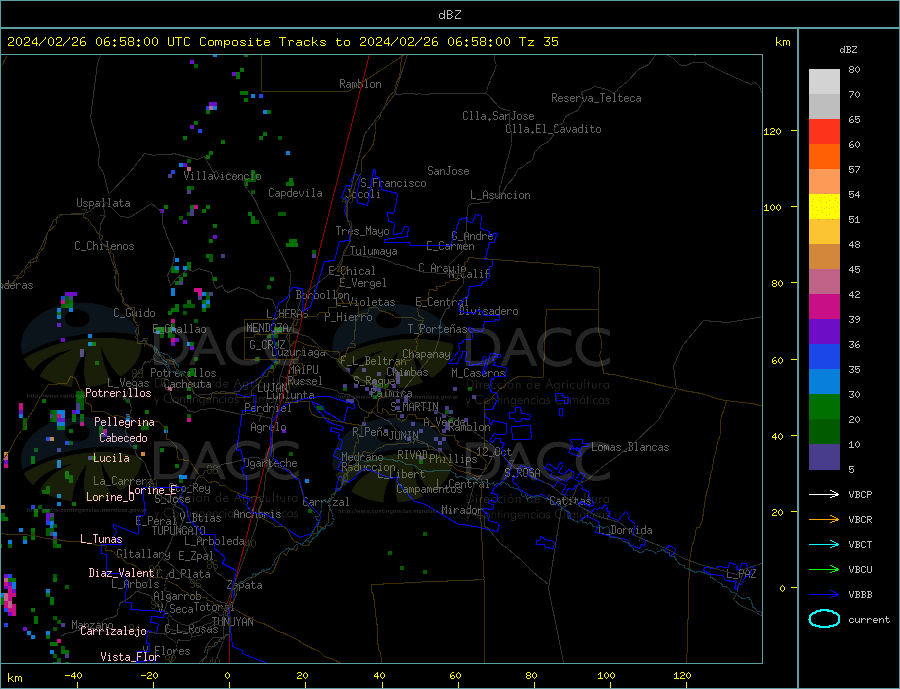Click the 'JUNIN' map label
The image size is (900, 689).
404,436
